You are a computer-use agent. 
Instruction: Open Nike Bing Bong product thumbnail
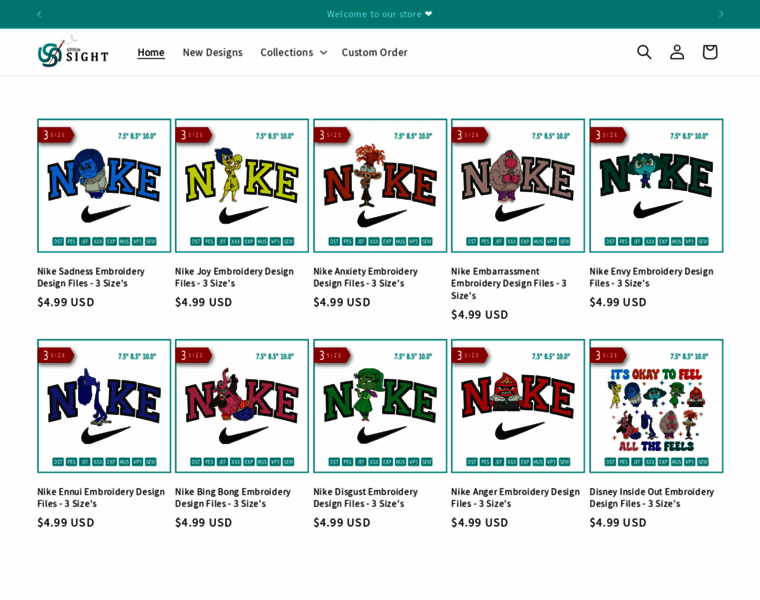click(242, 406)
